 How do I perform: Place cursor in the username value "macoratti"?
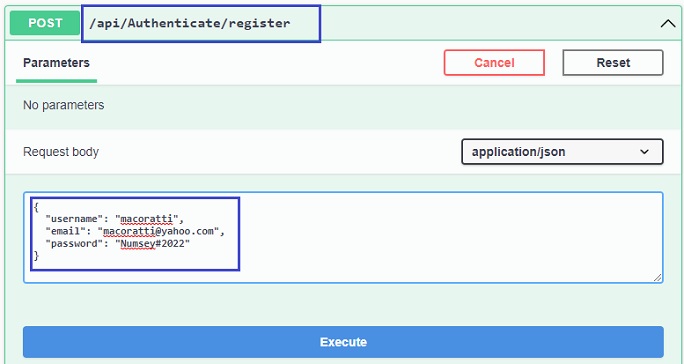(x=147, y=219)
